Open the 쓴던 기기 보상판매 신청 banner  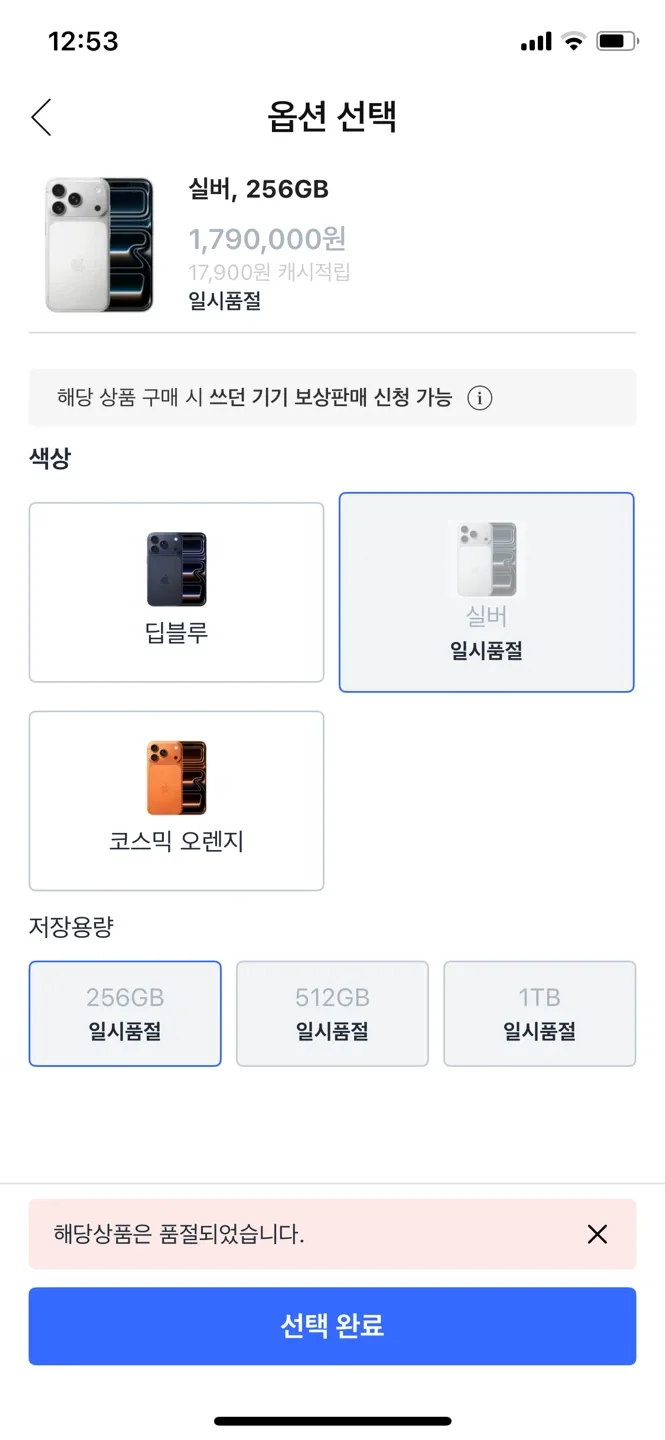pyautogui.click(x=332, y=398)
